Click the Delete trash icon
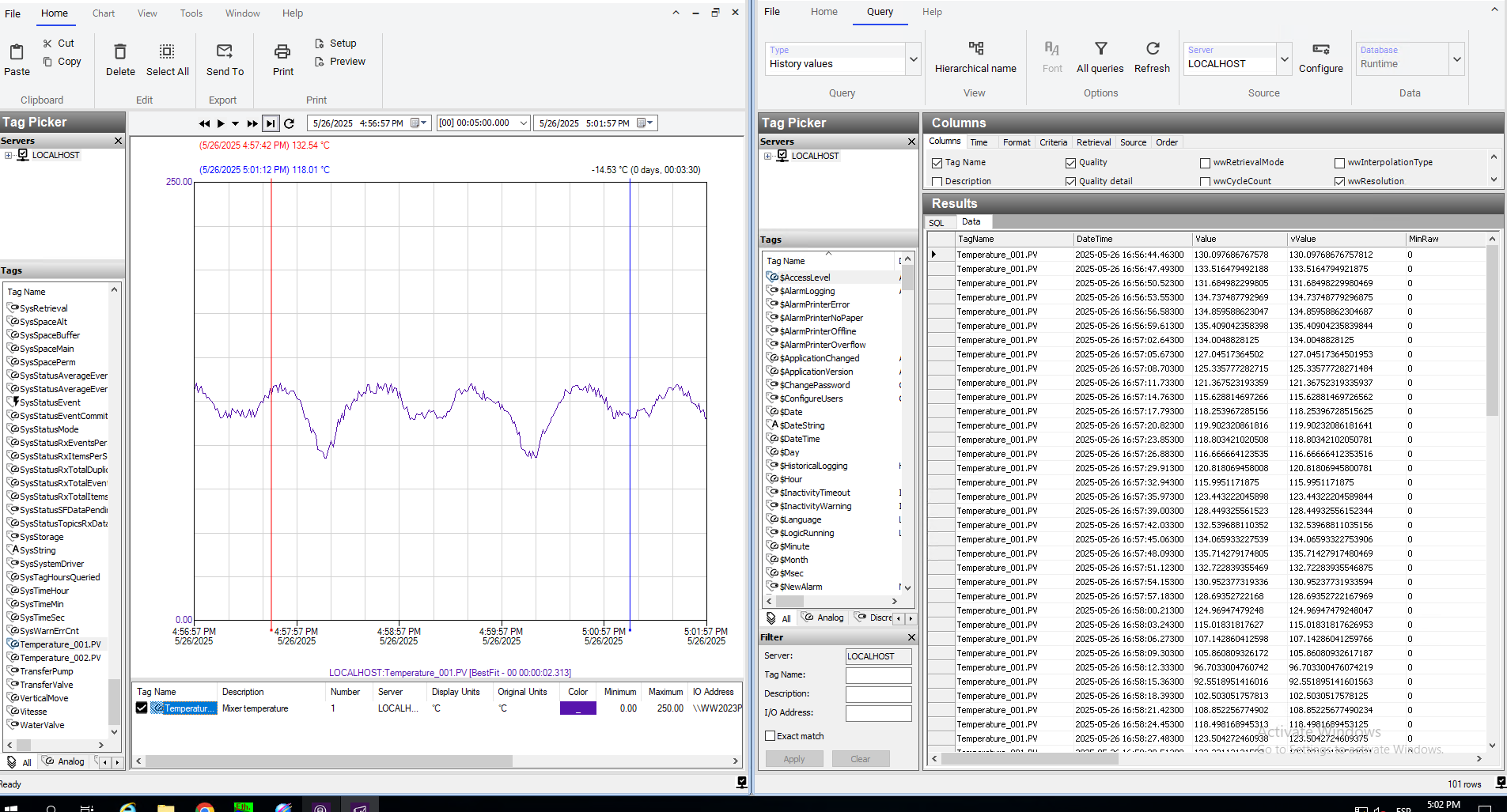 120,52
